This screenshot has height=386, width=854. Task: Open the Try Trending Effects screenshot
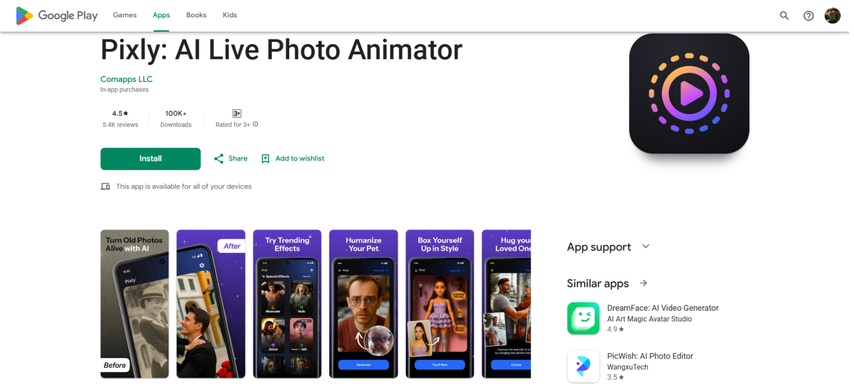[x=287, y=304]
